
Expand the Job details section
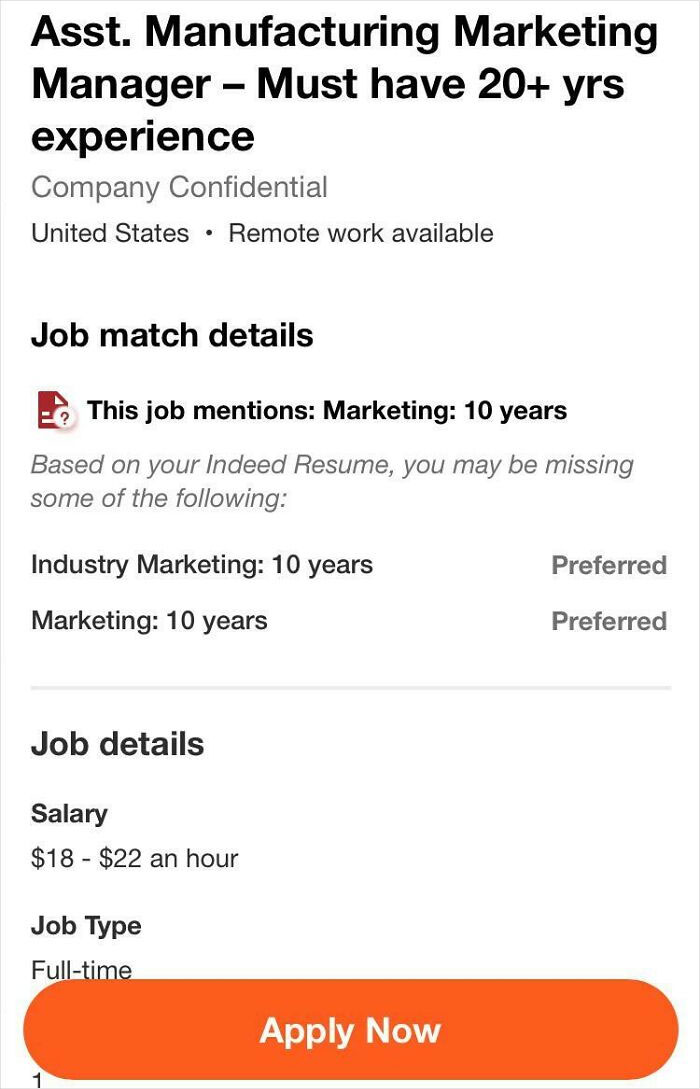click(117, 743)
